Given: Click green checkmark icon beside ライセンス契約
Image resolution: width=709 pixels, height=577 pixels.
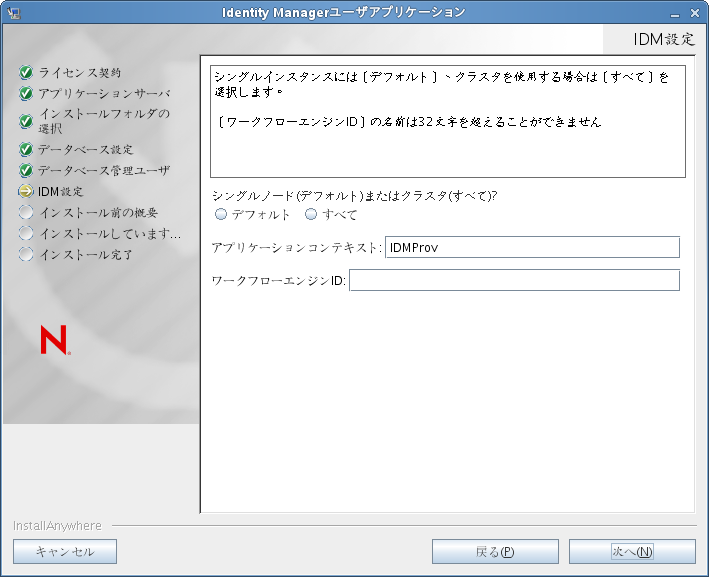Looking at the screenshot, I should [26, 72].
